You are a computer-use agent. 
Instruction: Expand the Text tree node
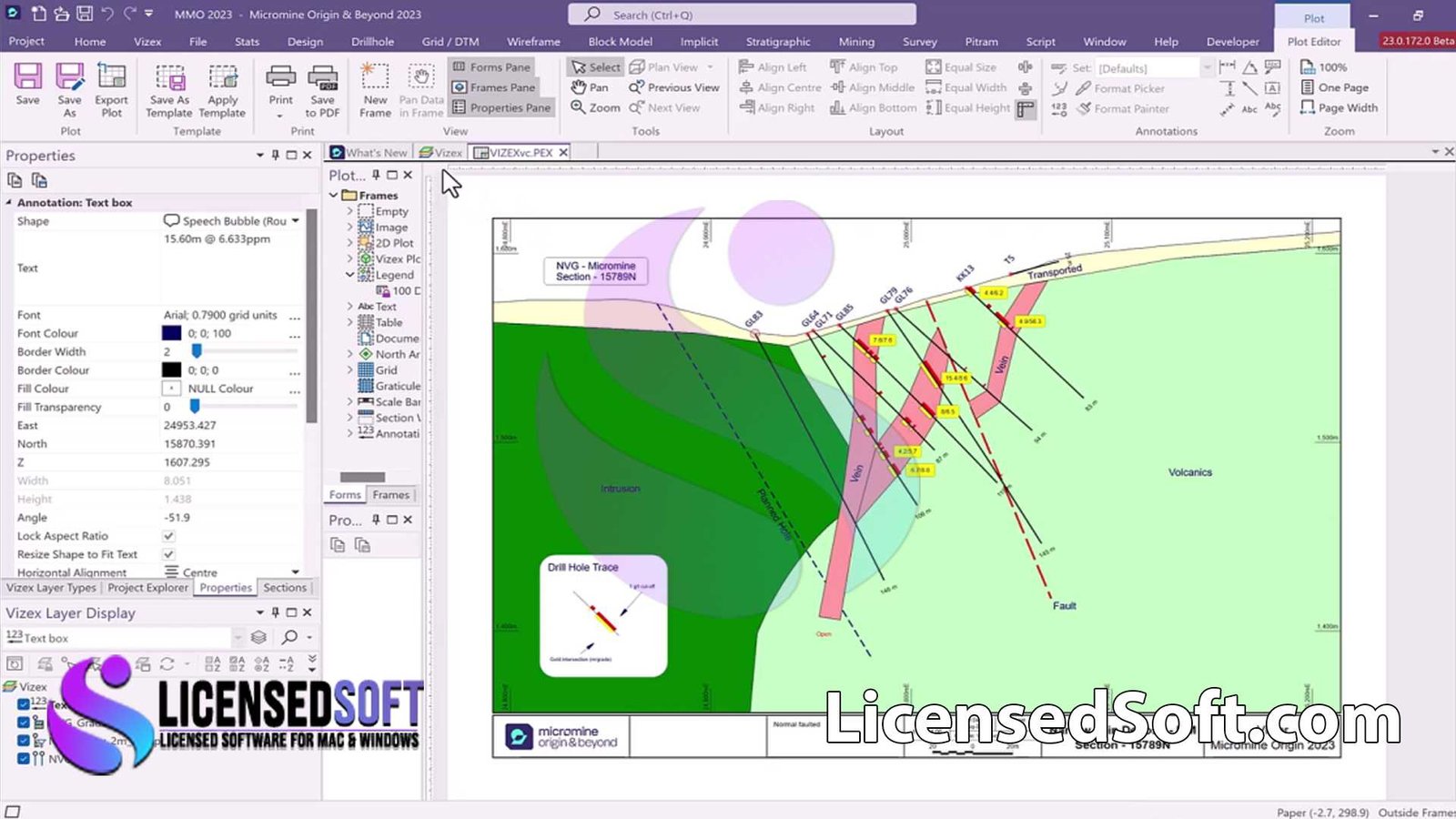point(349,307)
